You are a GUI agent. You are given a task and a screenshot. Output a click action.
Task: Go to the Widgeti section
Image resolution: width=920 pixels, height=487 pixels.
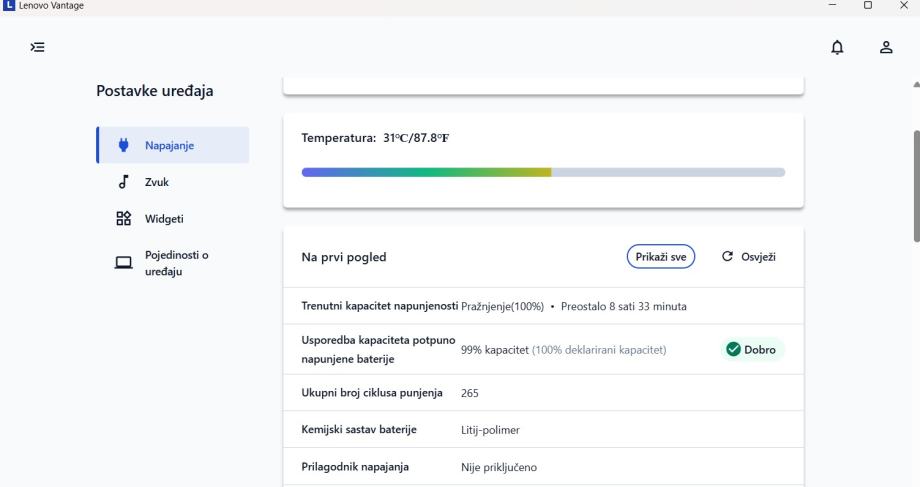pyautogui.click(x=164, y=219)
